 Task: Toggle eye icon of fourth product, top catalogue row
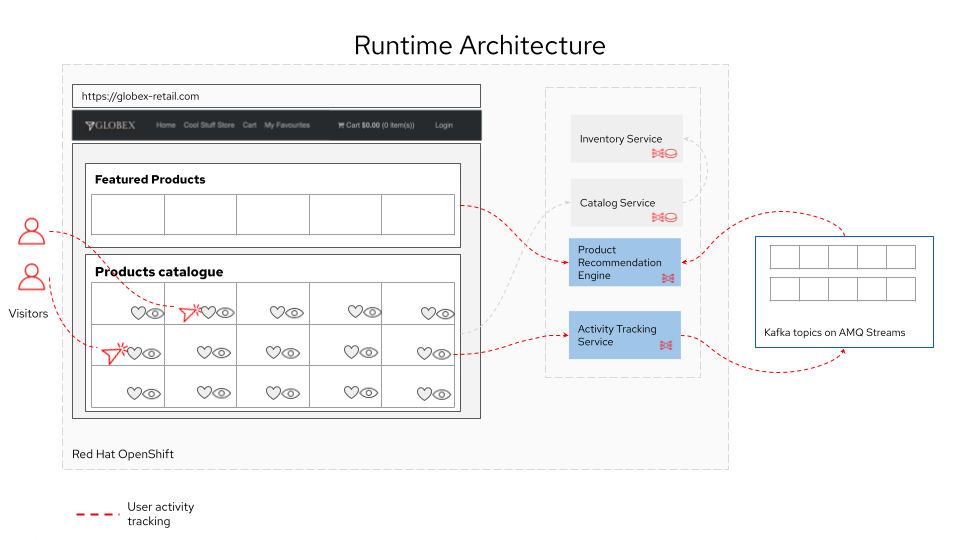click(x=372, y=312)
